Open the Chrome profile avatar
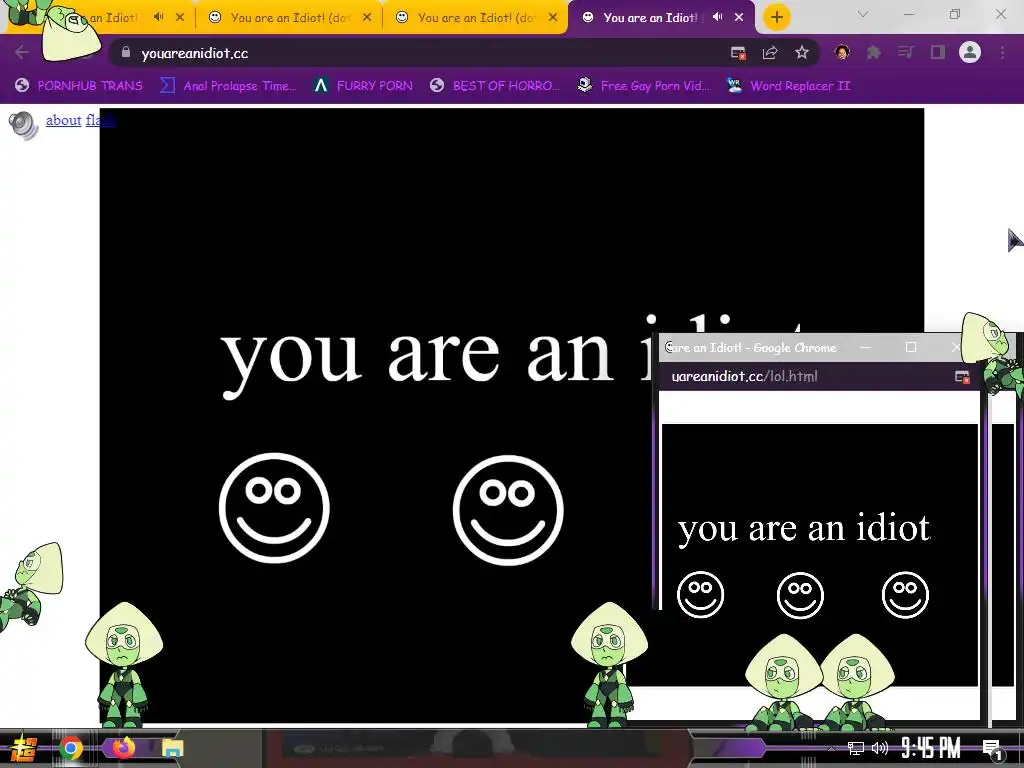The height and width of the screenshot is (768, 1024). [x=970, y=52]
